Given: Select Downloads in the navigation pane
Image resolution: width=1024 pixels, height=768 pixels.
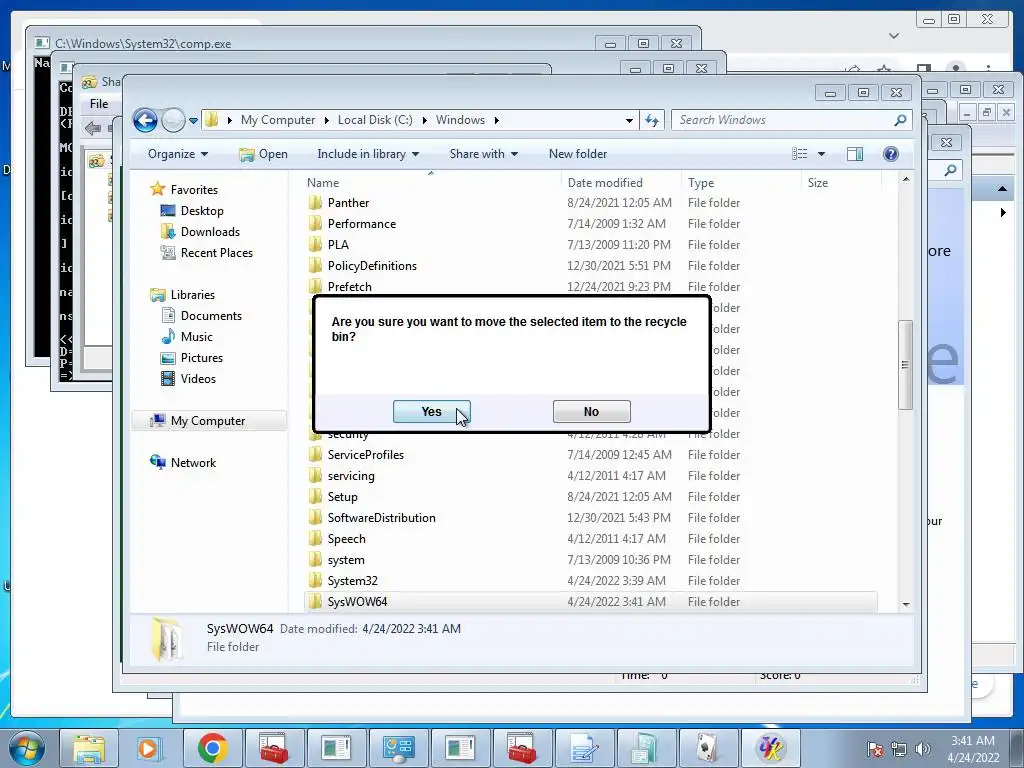Looking at the screenshot, I should coord(210,232).
